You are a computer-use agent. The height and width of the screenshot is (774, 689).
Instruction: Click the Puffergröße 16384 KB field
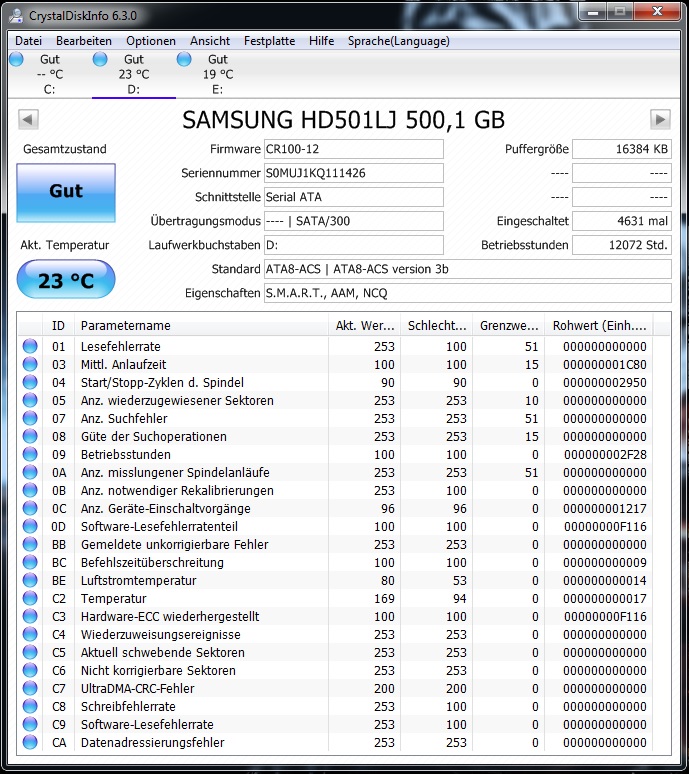click(622, 149)
